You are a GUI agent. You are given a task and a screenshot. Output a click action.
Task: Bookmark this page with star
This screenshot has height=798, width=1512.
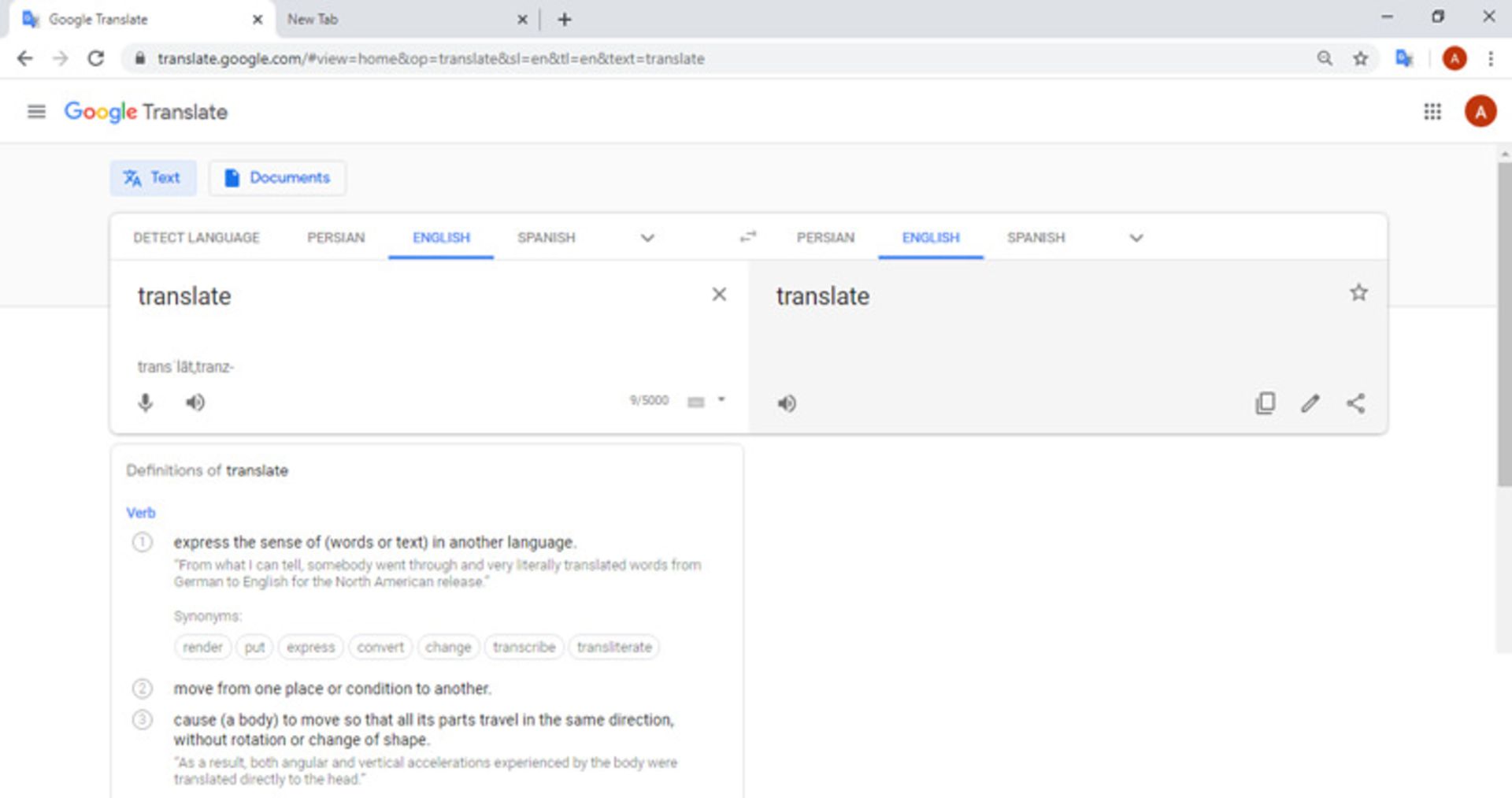click(x=1361, y=58)
